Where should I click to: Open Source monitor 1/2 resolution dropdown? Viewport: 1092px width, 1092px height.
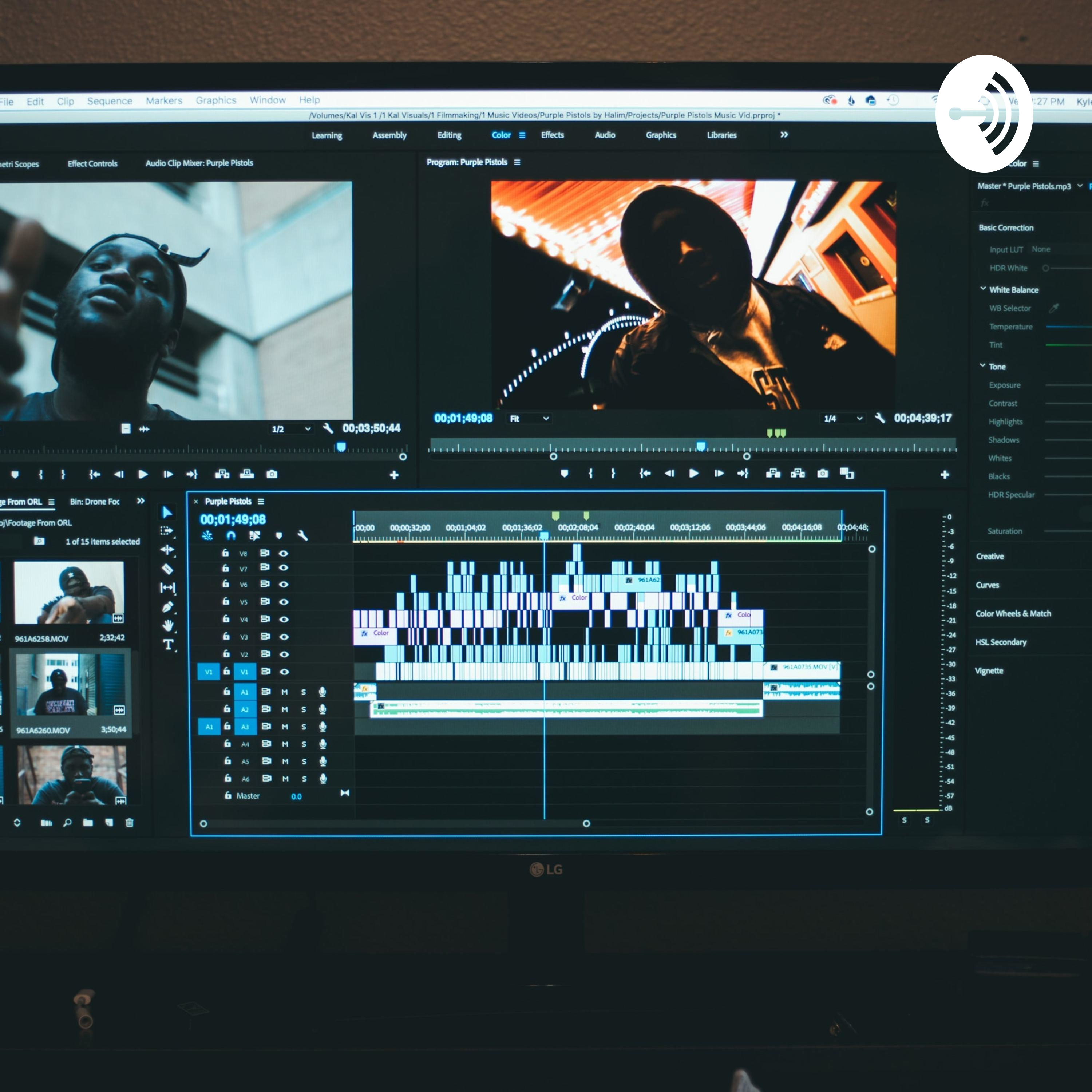pyautogui.click(x=292, y=429)
